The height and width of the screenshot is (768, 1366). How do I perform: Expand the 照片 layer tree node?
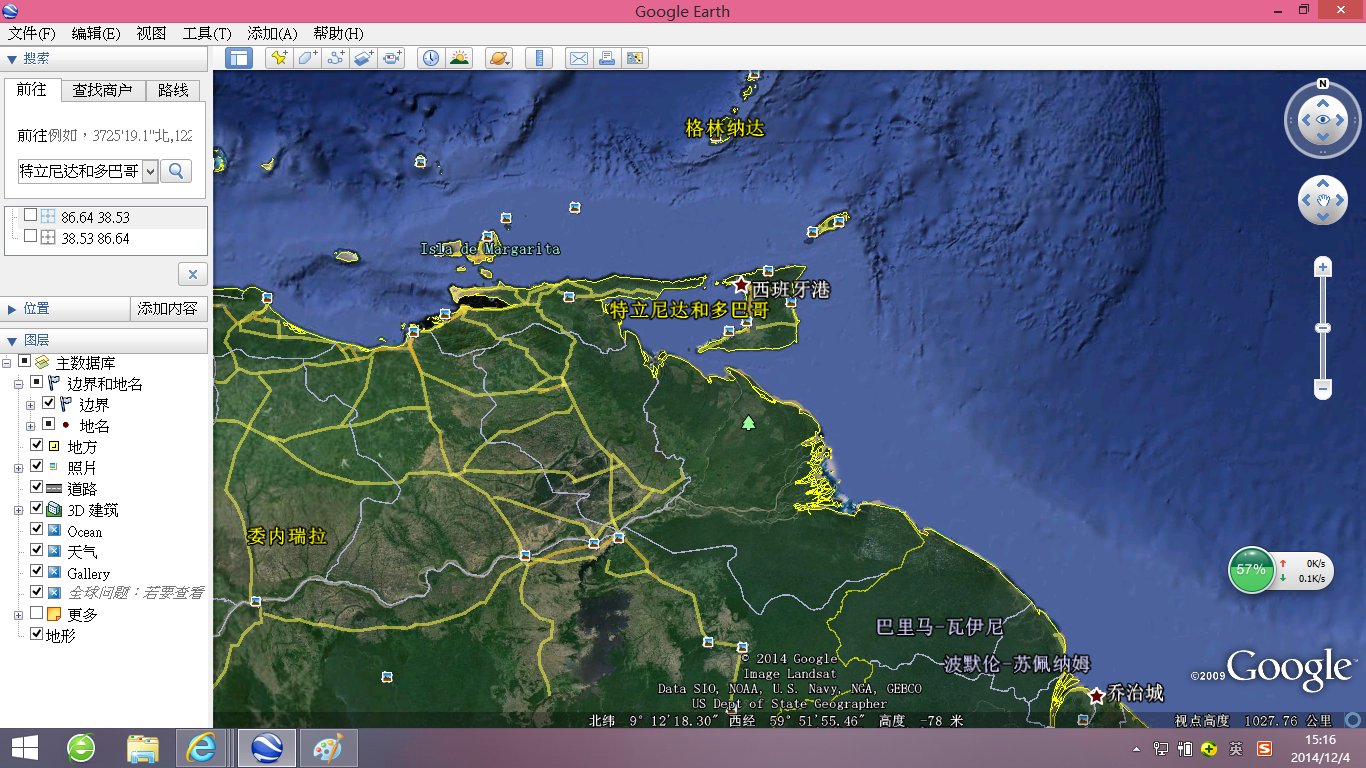(x=19, y=468)
